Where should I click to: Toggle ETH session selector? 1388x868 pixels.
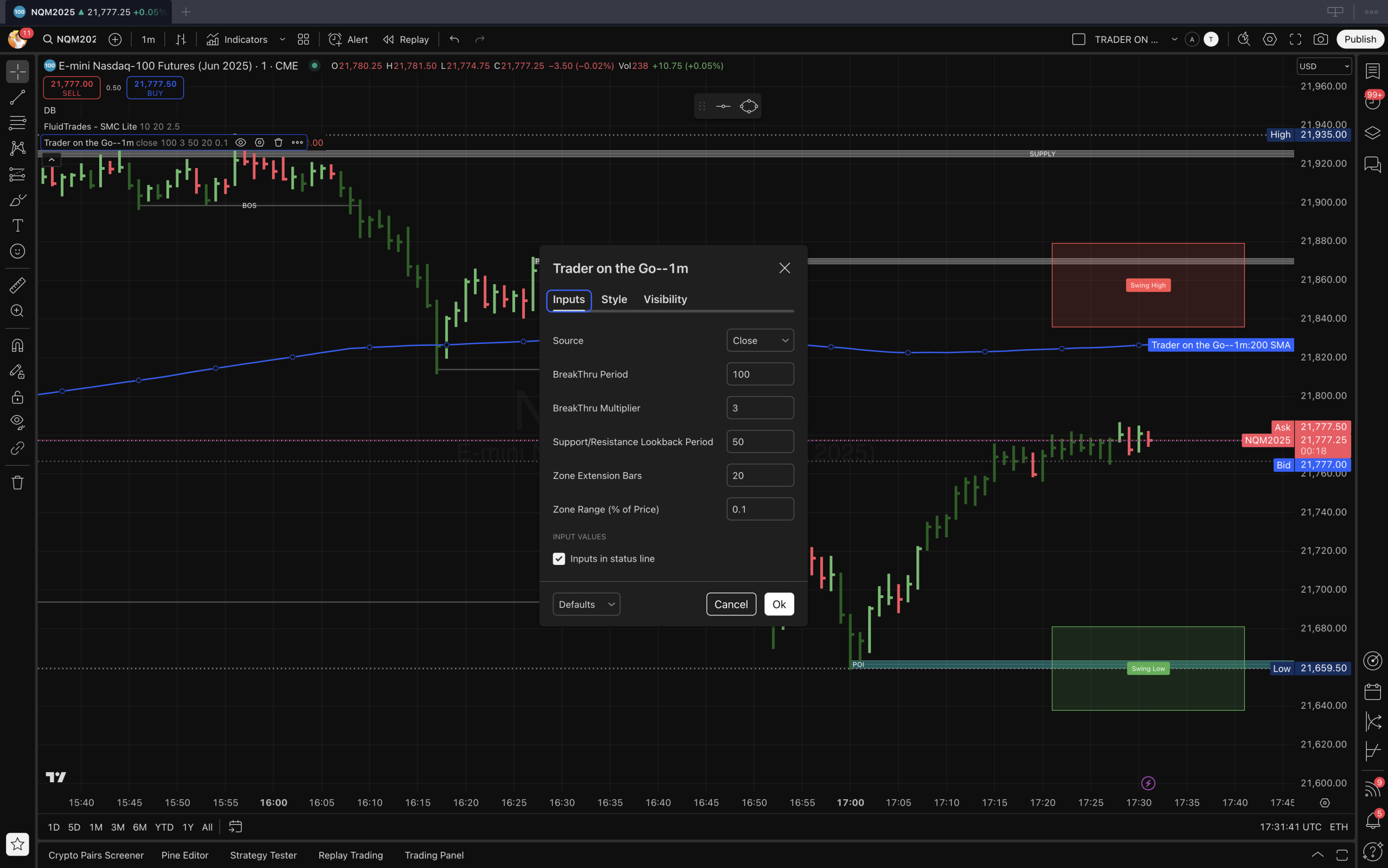pyautogui.click(x=1339, y=827)
